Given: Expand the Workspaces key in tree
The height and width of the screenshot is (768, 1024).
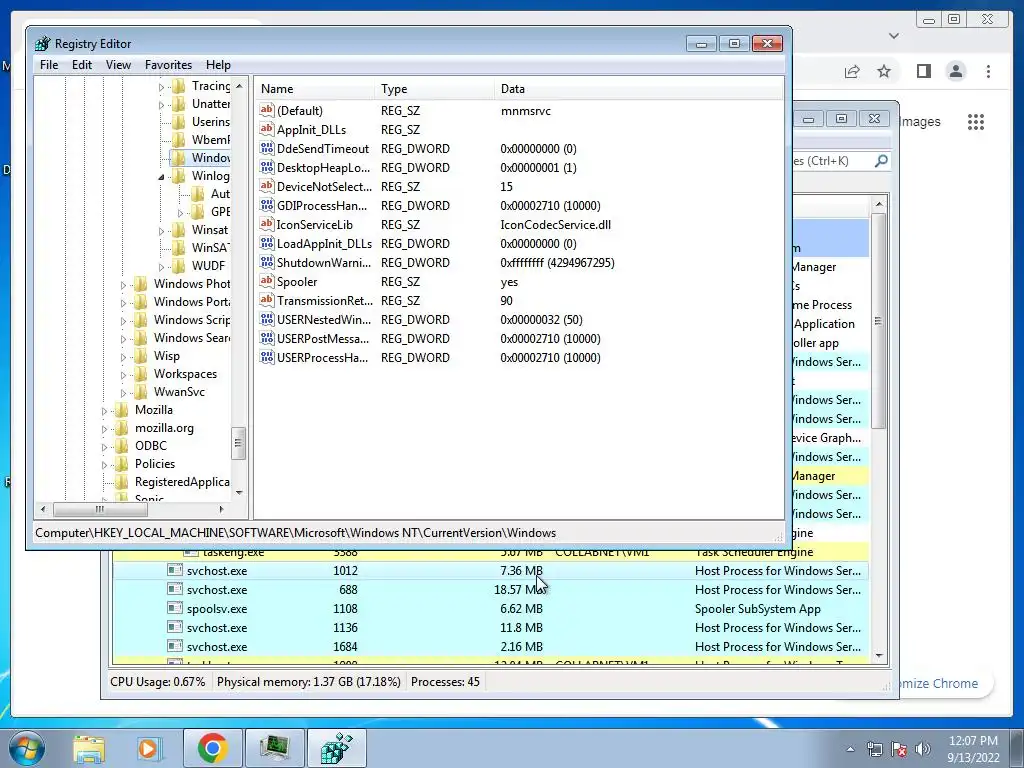Looking at the screenshot, I should [x=123, y=375].
